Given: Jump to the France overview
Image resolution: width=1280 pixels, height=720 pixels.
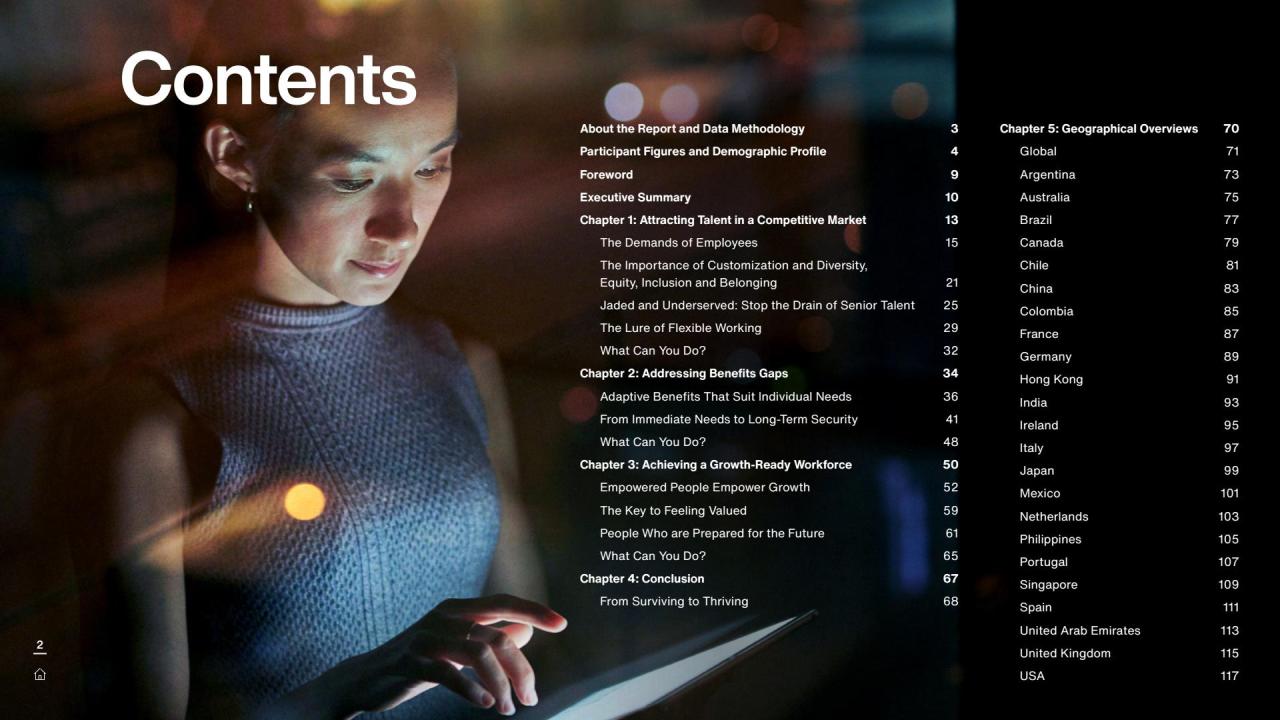Looking at the screenshot, I should (x=1039, y=335).
